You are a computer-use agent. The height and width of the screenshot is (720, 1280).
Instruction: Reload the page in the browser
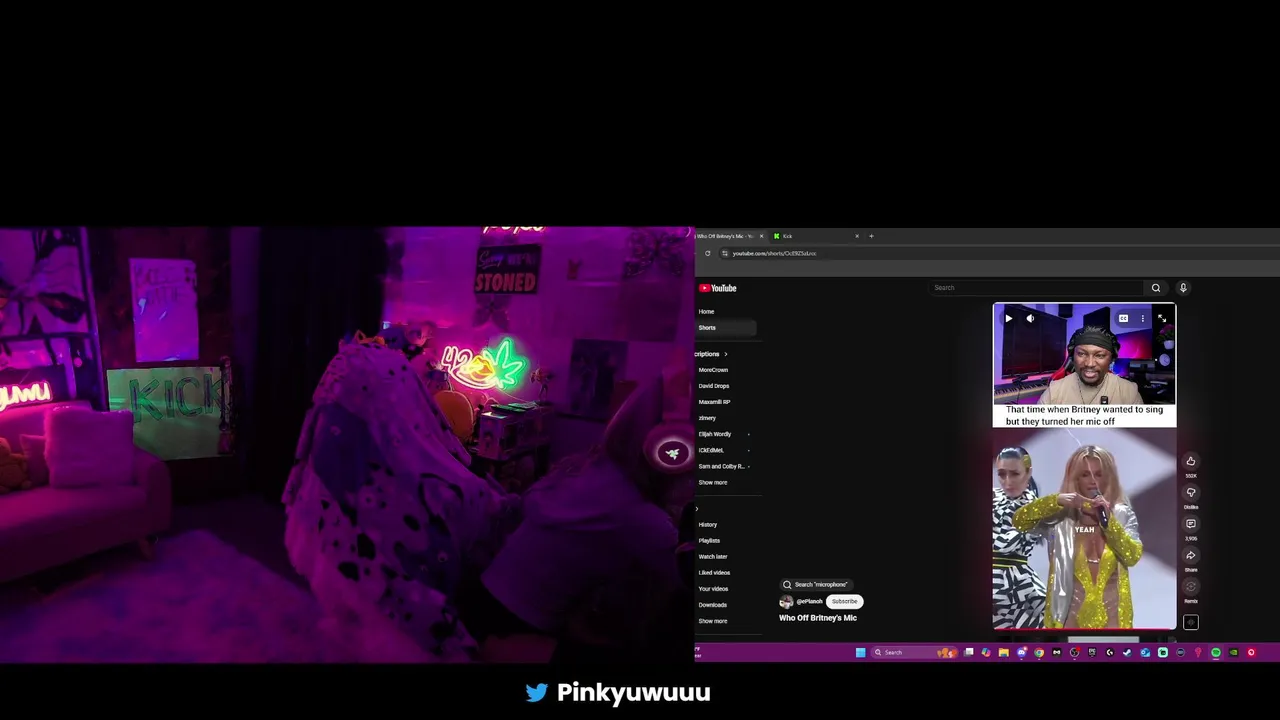point(707,253)
